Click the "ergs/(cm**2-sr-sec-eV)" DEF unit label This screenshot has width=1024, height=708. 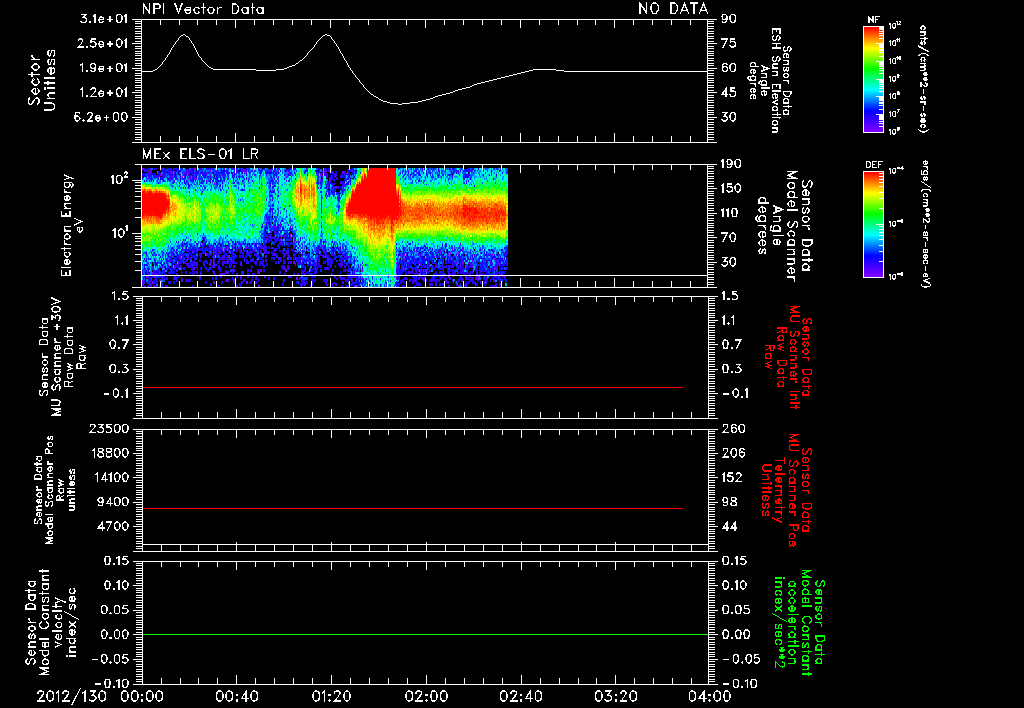click(x=924, y=224)
